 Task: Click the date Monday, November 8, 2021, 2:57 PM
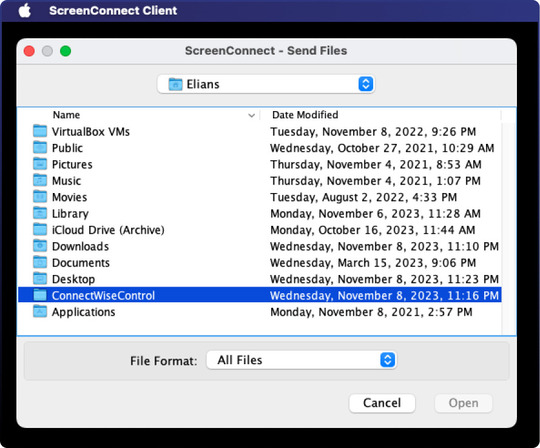(x=371, y=312)
